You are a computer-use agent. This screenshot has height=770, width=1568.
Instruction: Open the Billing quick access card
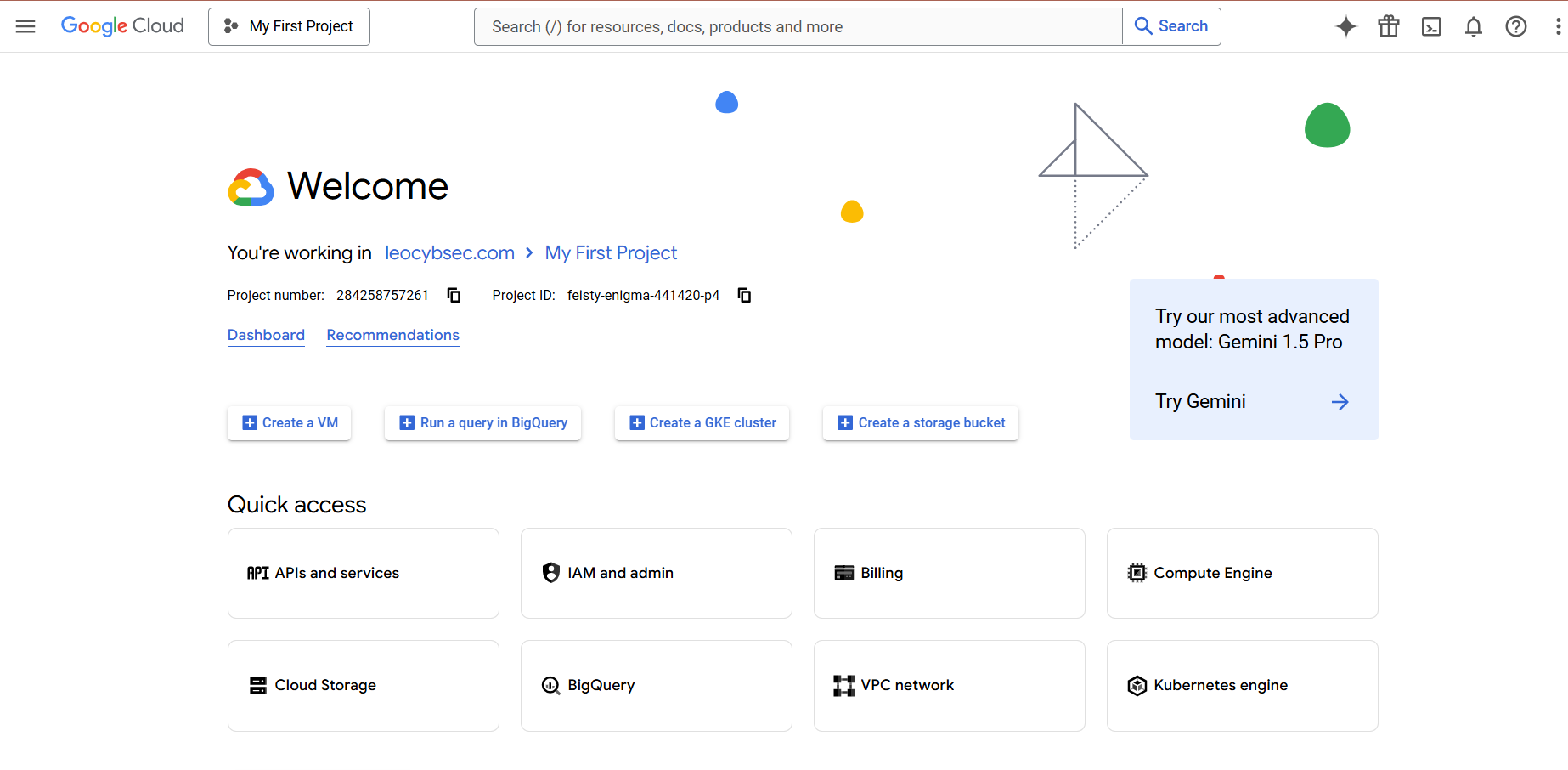(x=950, y=574)
